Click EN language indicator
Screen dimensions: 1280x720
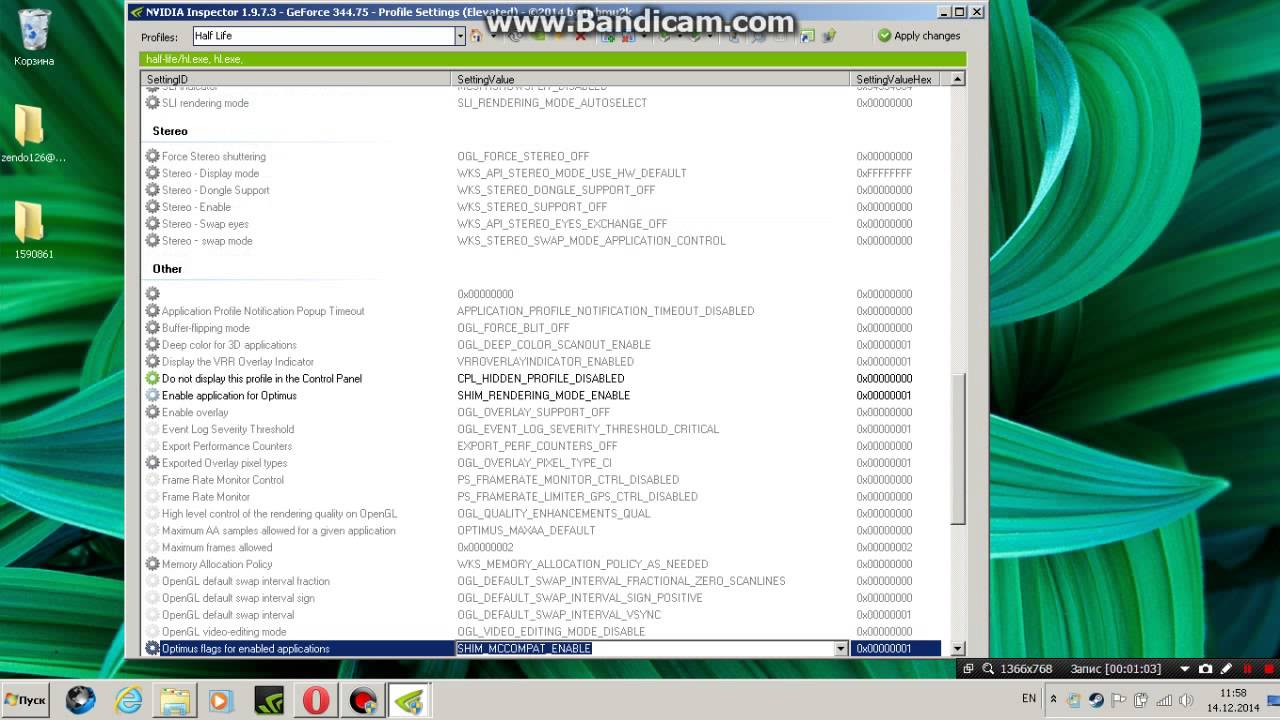coord(1029,698)
